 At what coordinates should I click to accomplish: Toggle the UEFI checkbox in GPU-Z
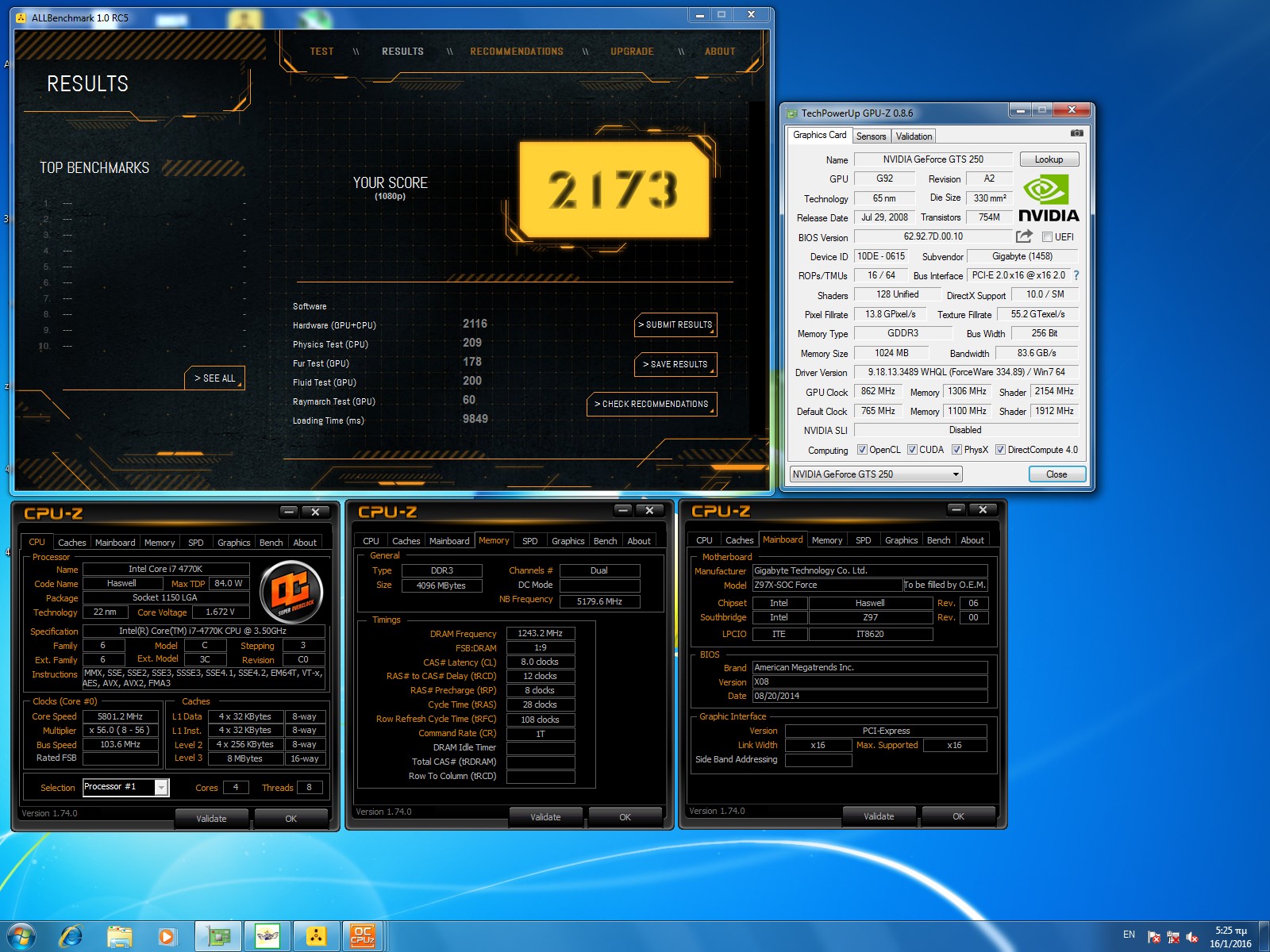point(1047,236)
